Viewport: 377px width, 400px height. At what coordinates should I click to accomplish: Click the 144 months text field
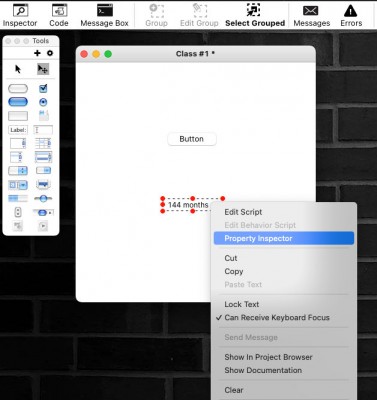click(188, 205)
